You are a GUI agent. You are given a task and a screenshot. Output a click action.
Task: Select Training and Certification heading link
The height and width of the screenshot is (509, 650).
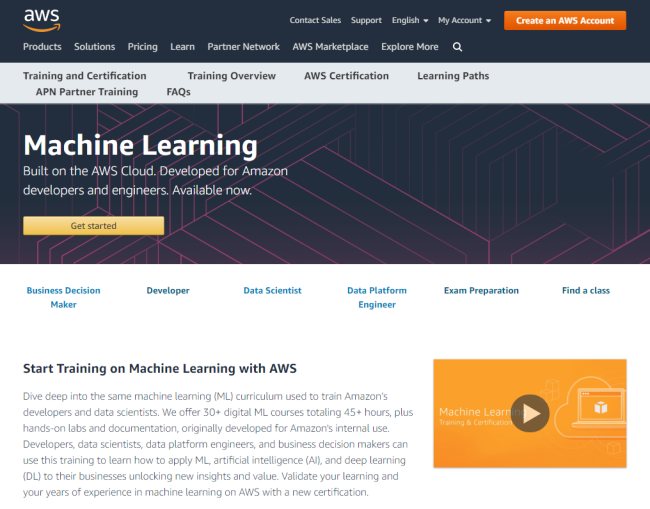point(85,76)
